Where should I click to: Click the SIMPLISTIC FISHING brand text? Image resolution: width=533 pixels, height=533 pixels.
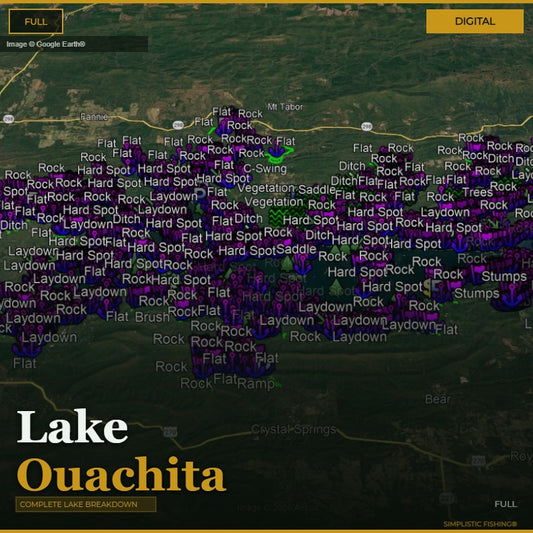480,524
